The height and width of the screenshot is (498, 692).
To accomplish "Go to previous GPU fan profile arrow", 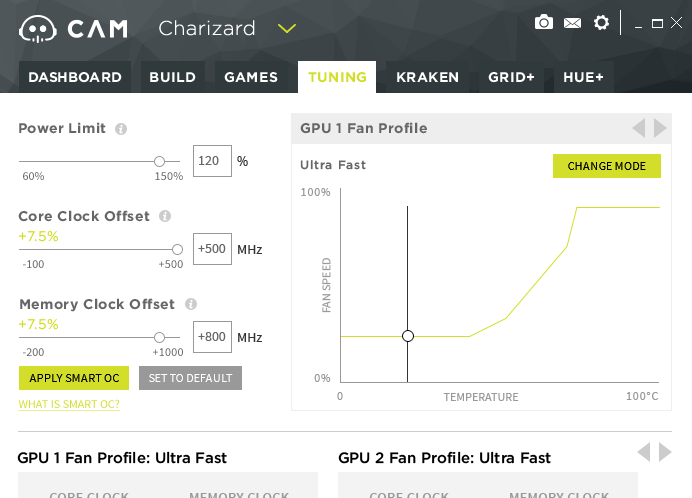I will pyautogui.click(x=639, y=128).
